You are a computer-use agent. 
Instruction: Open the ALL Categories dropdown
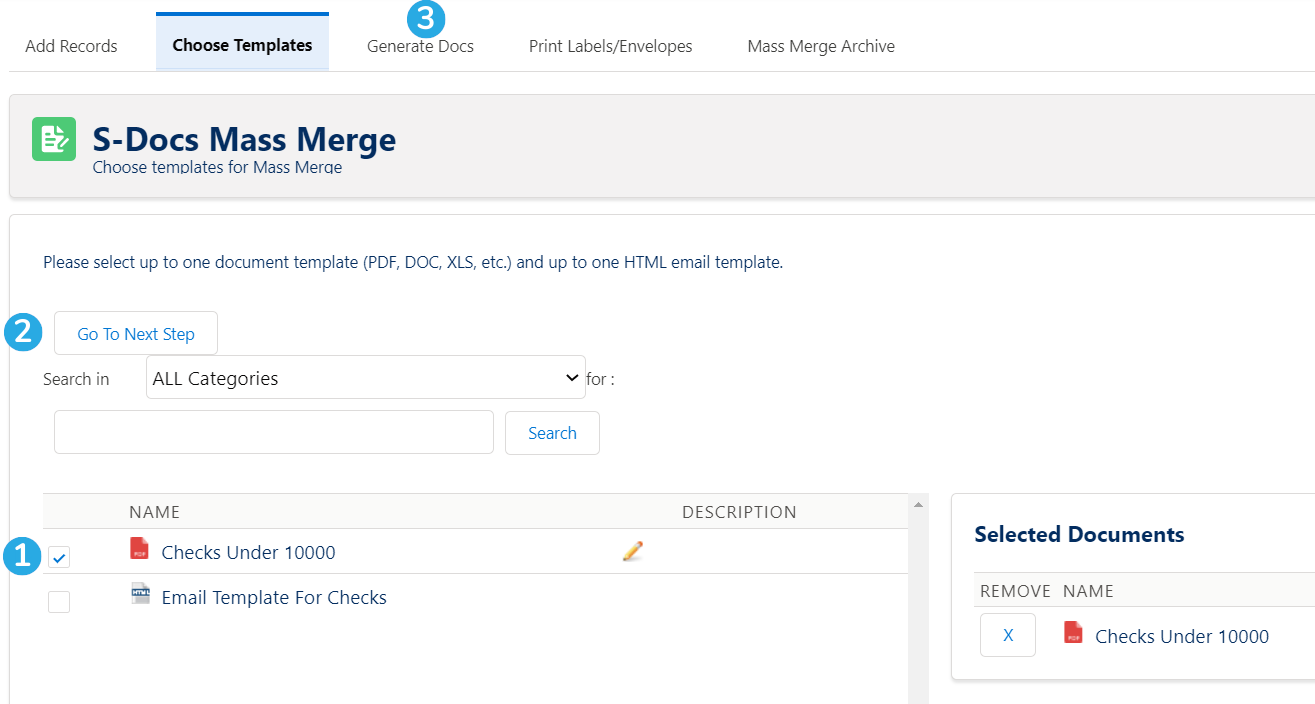tap(366, 378)
